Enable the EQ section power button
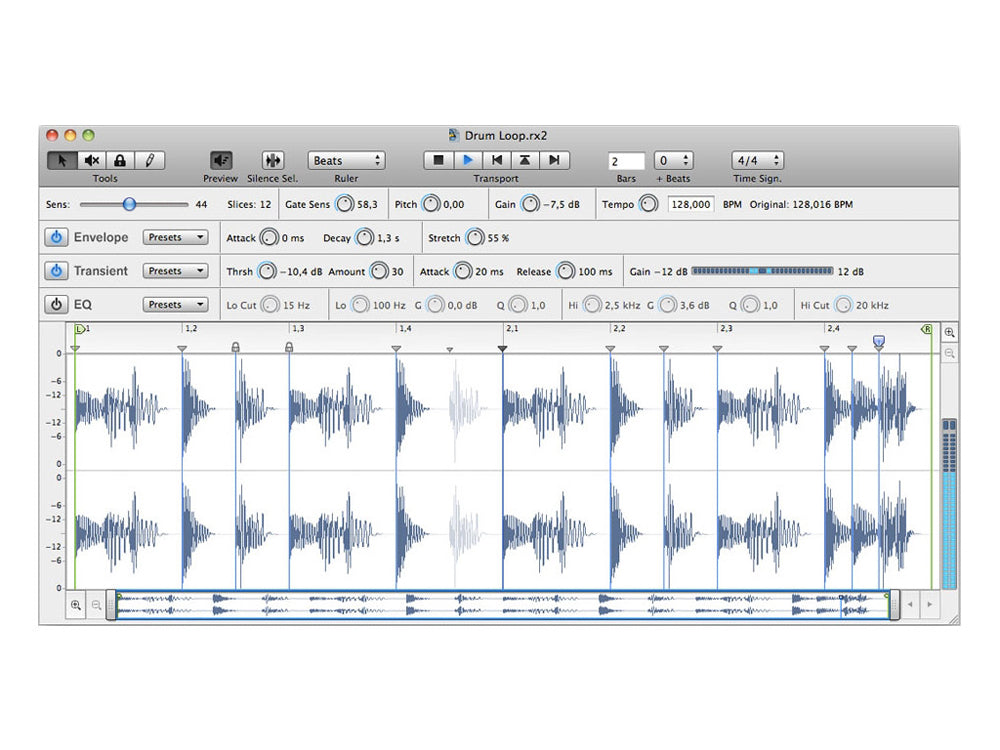Image resolution: width=1000 pixels, height=750 pixels. (x=57, y=304)
